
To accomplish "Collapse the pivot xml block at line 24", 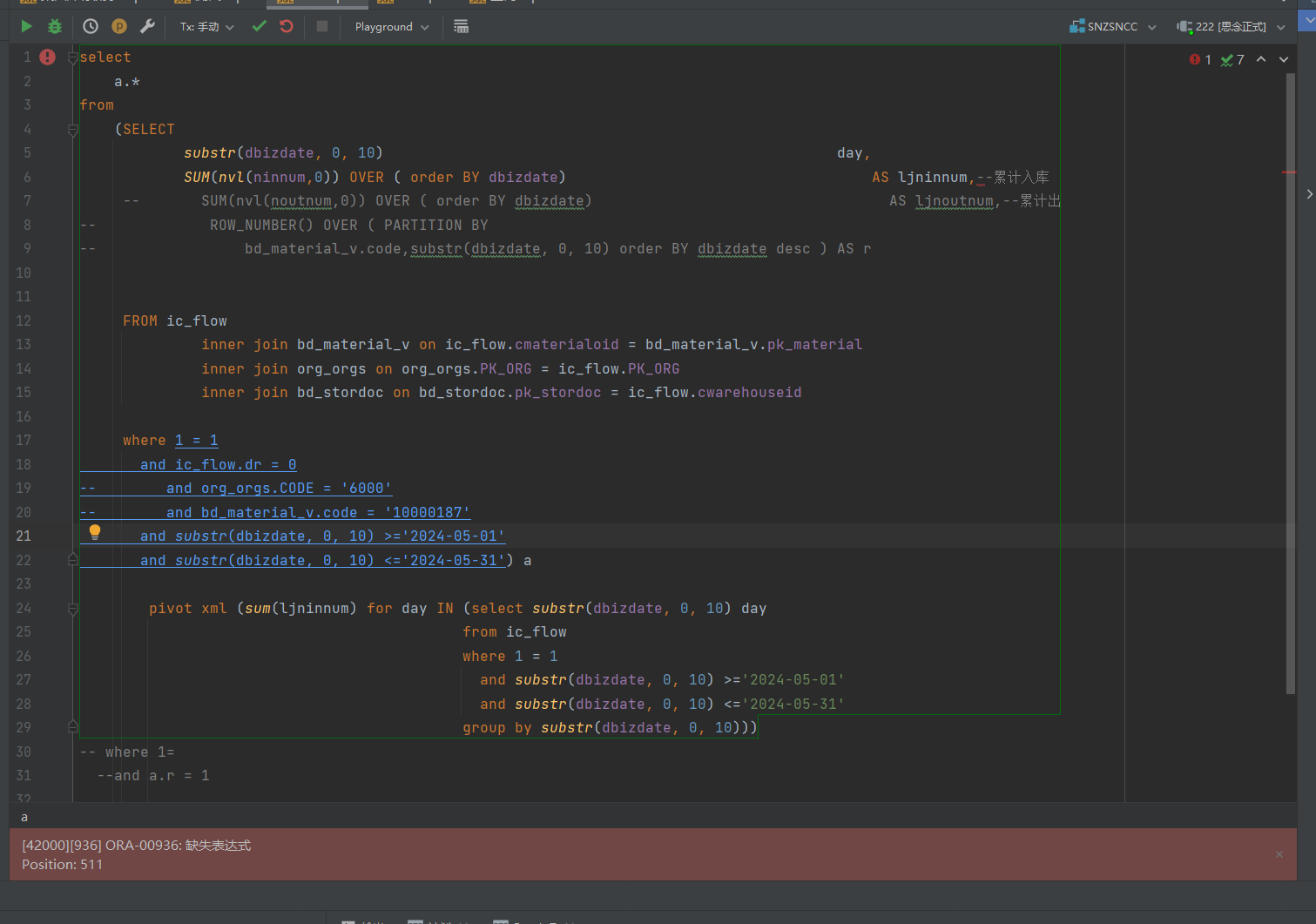I will coord(73,609).
